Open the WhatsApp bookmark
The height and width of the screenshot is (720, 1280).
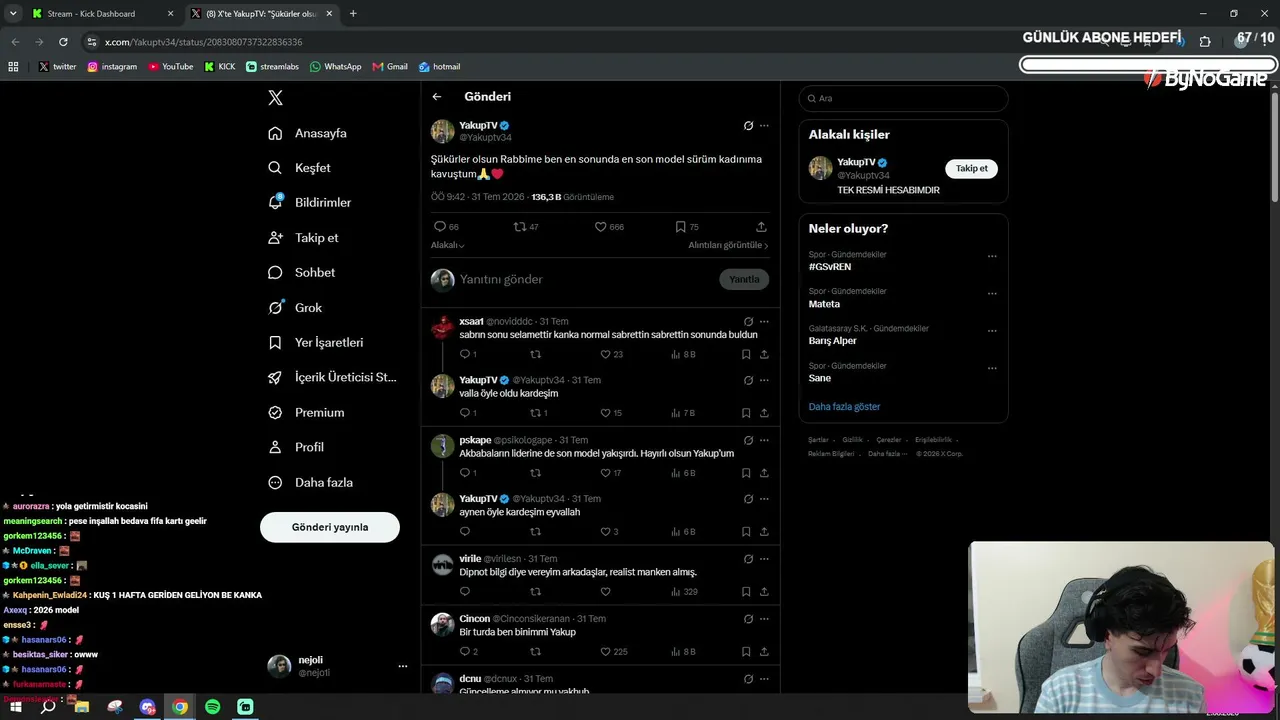click(335, 67)
